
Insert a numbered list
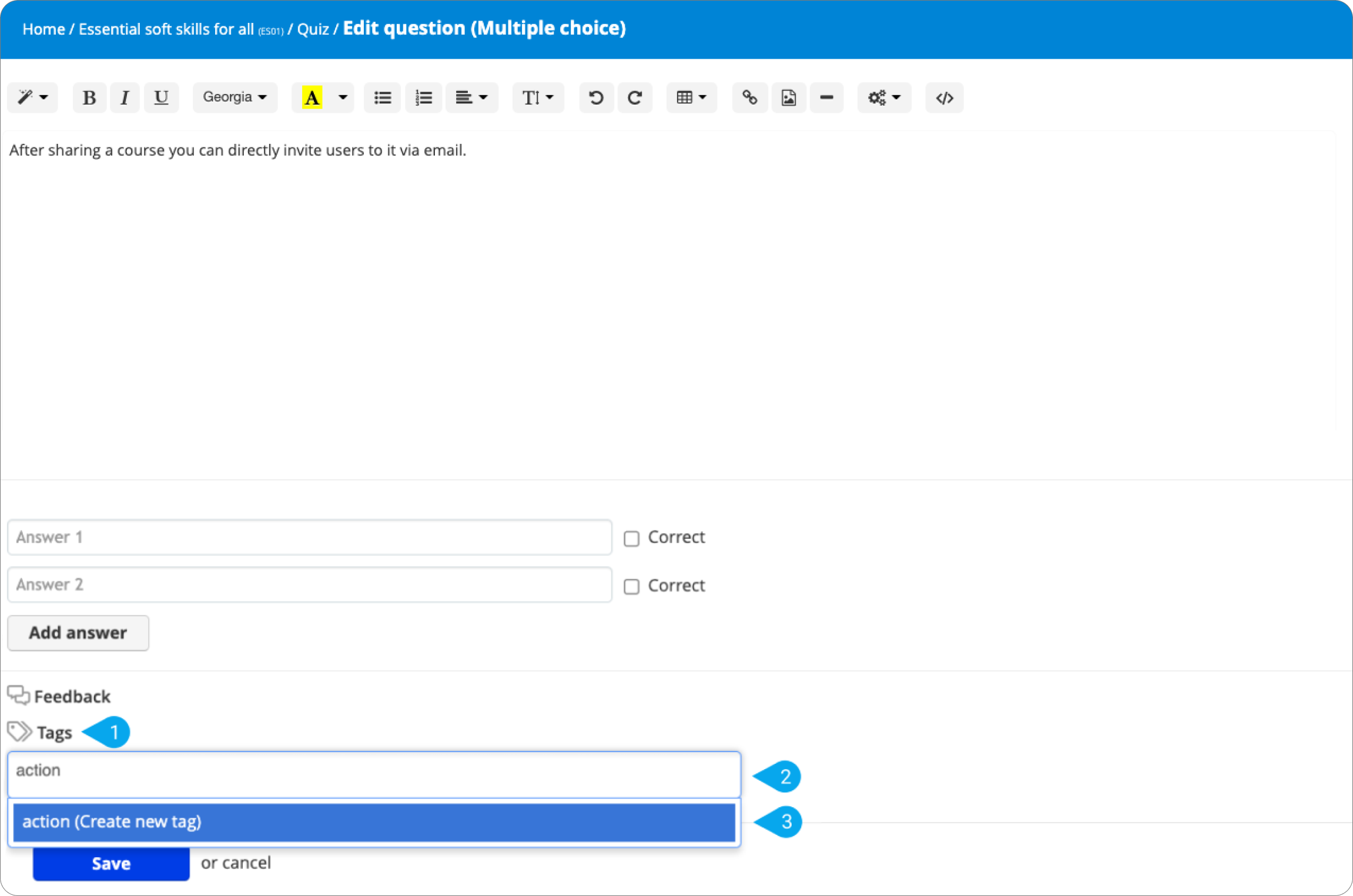pos(423,97)
